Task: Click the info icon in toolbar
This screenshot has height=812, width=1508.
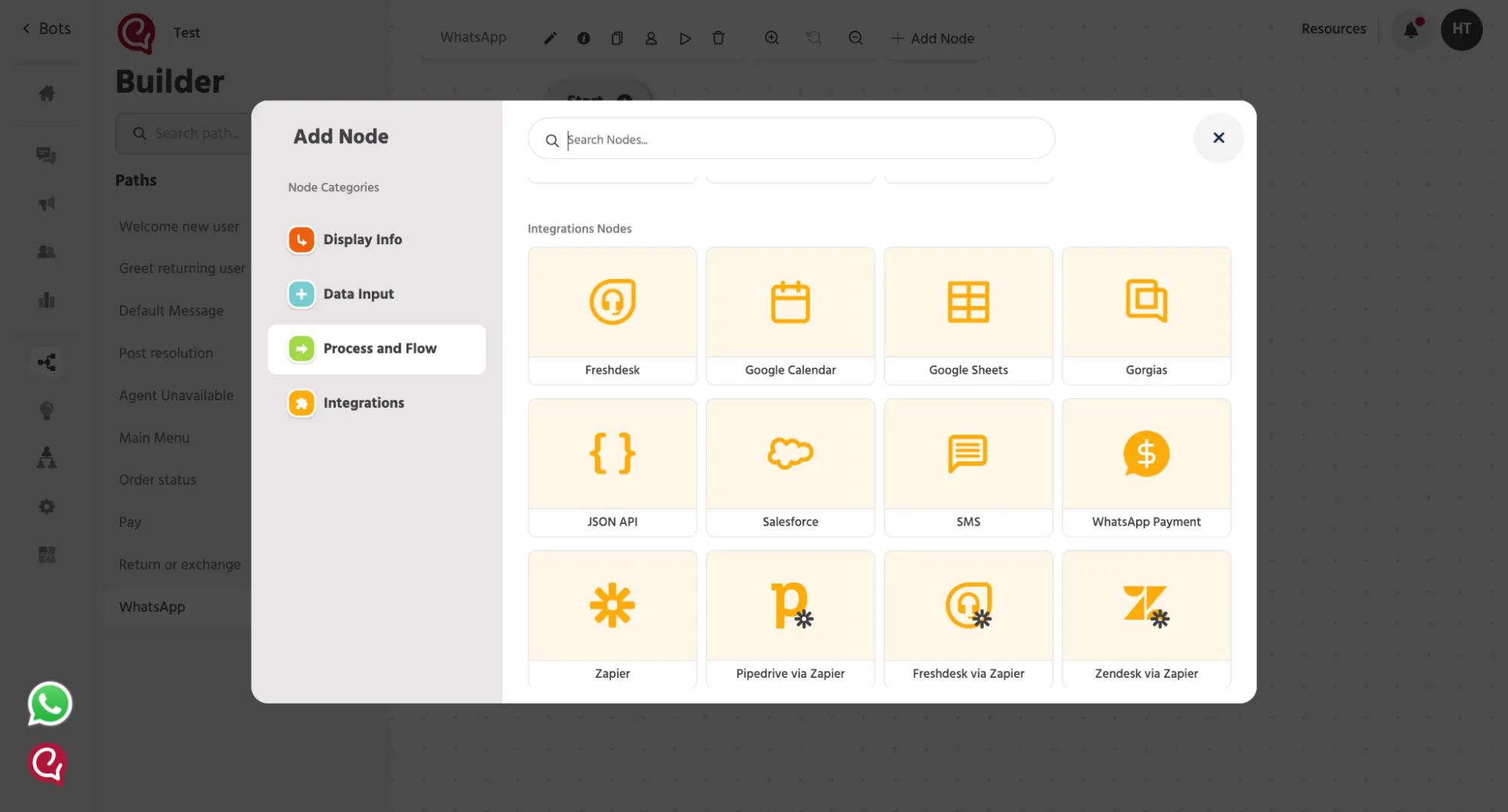Action: [583, 38]
